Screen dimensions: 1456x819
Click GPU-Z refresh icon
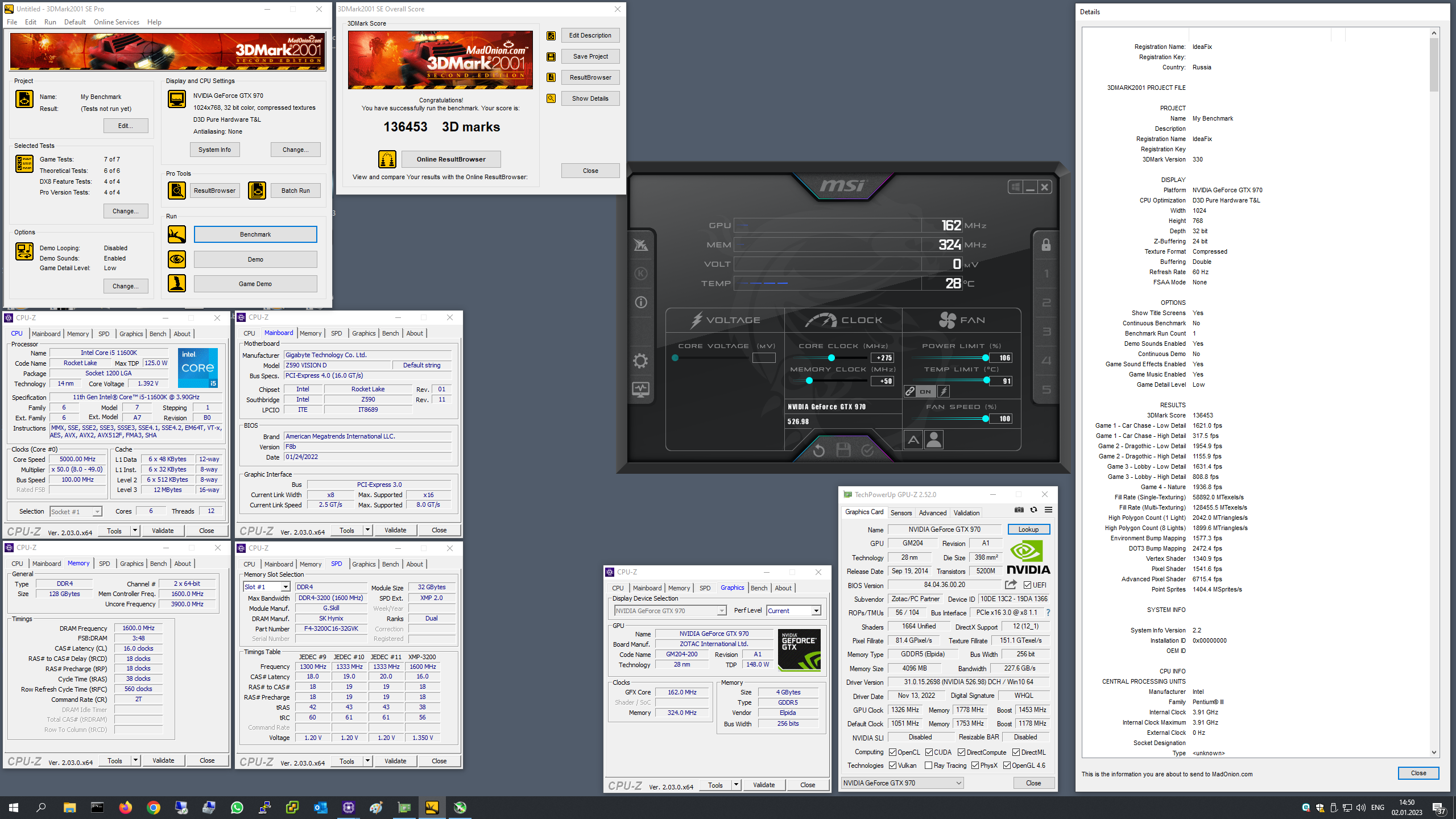pyautogui.click(x=1033, y=510)
